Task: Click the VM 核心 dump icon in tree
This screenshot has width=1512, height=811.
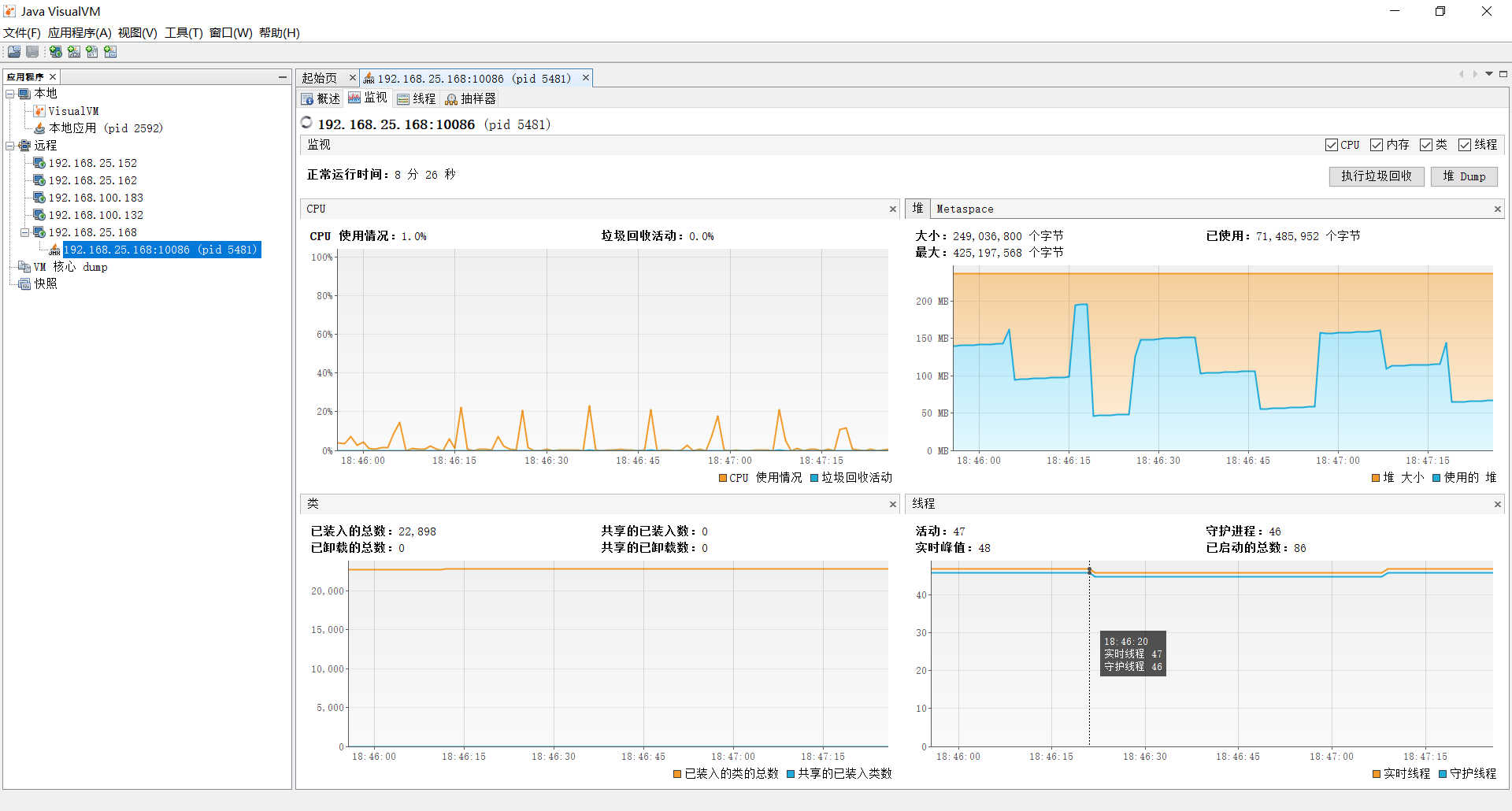Action: [x=24, y=267]
